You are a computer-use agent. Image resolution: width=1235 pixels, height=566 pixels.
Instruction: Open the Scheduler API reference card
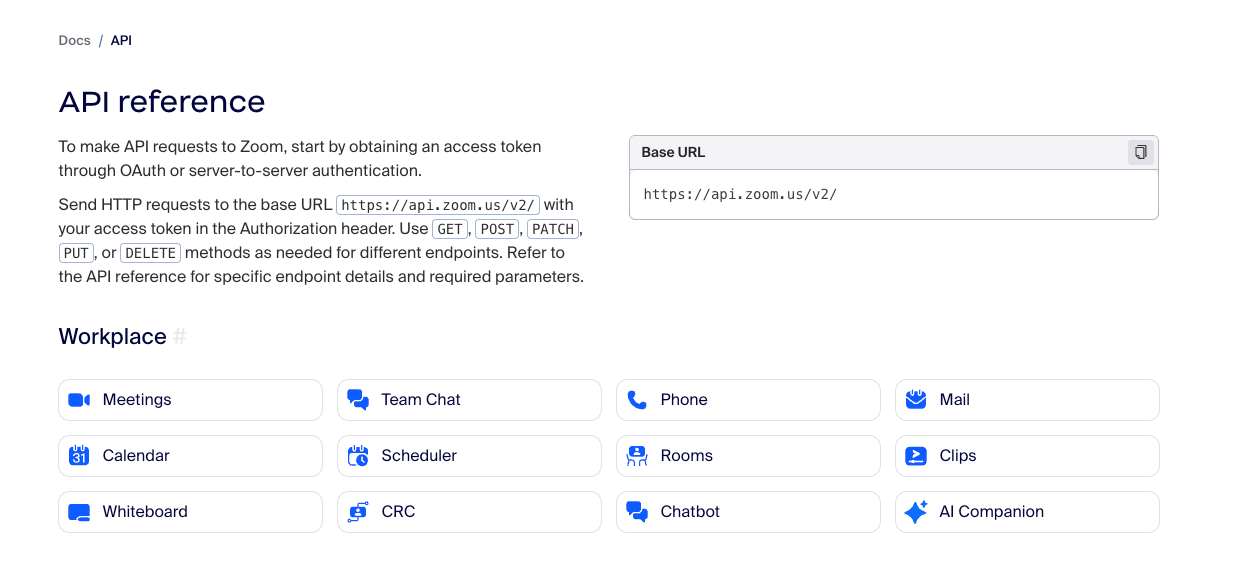click(x=469, y=456)
